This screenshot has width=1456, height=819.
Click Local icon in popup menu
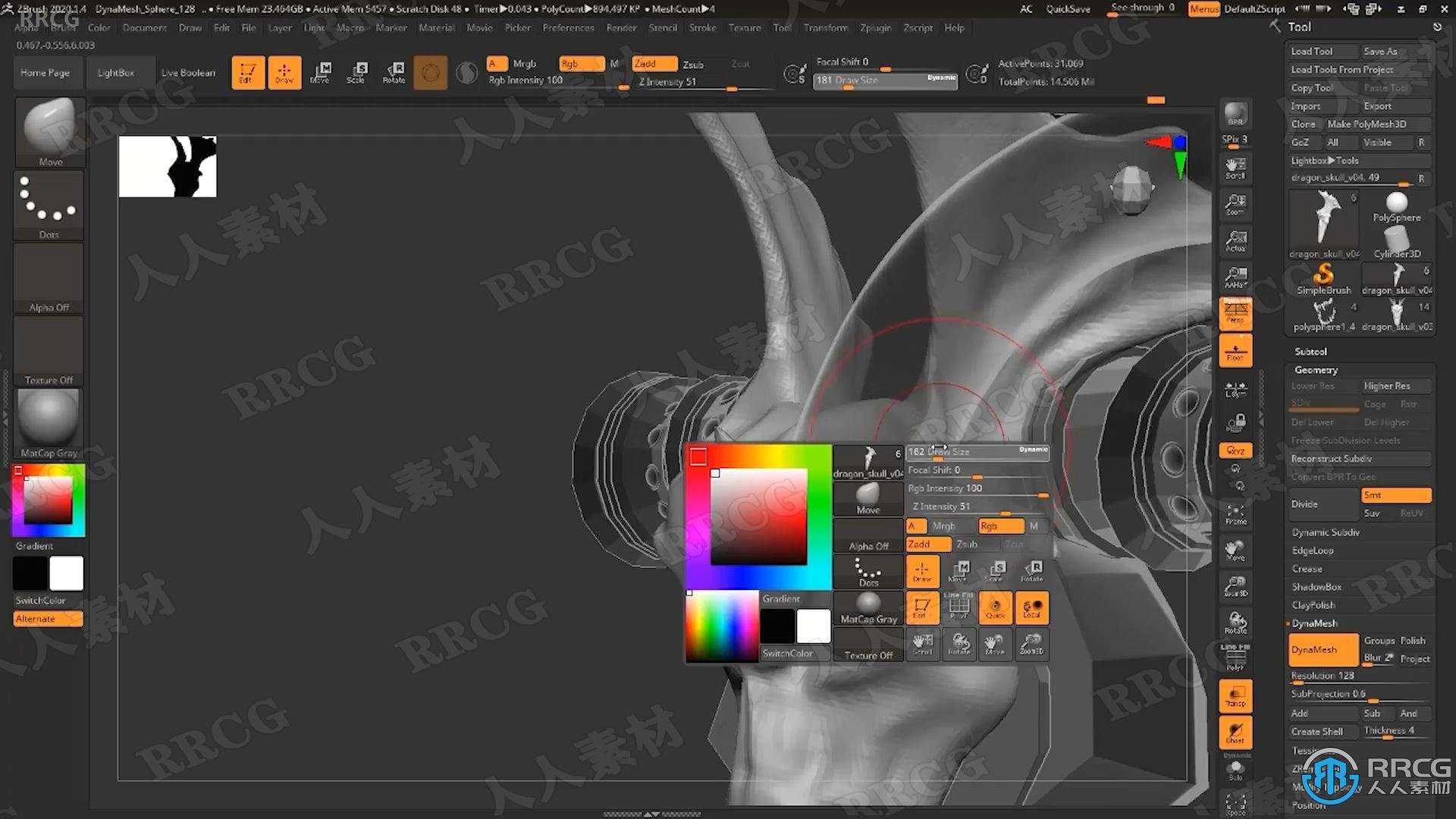click(x=1031, y=607)
